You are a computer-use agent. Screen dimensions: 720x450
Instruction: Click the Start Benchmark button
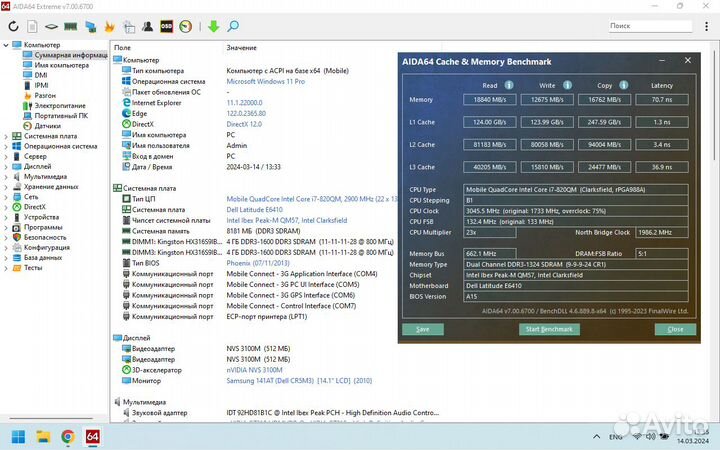[549, 329]
